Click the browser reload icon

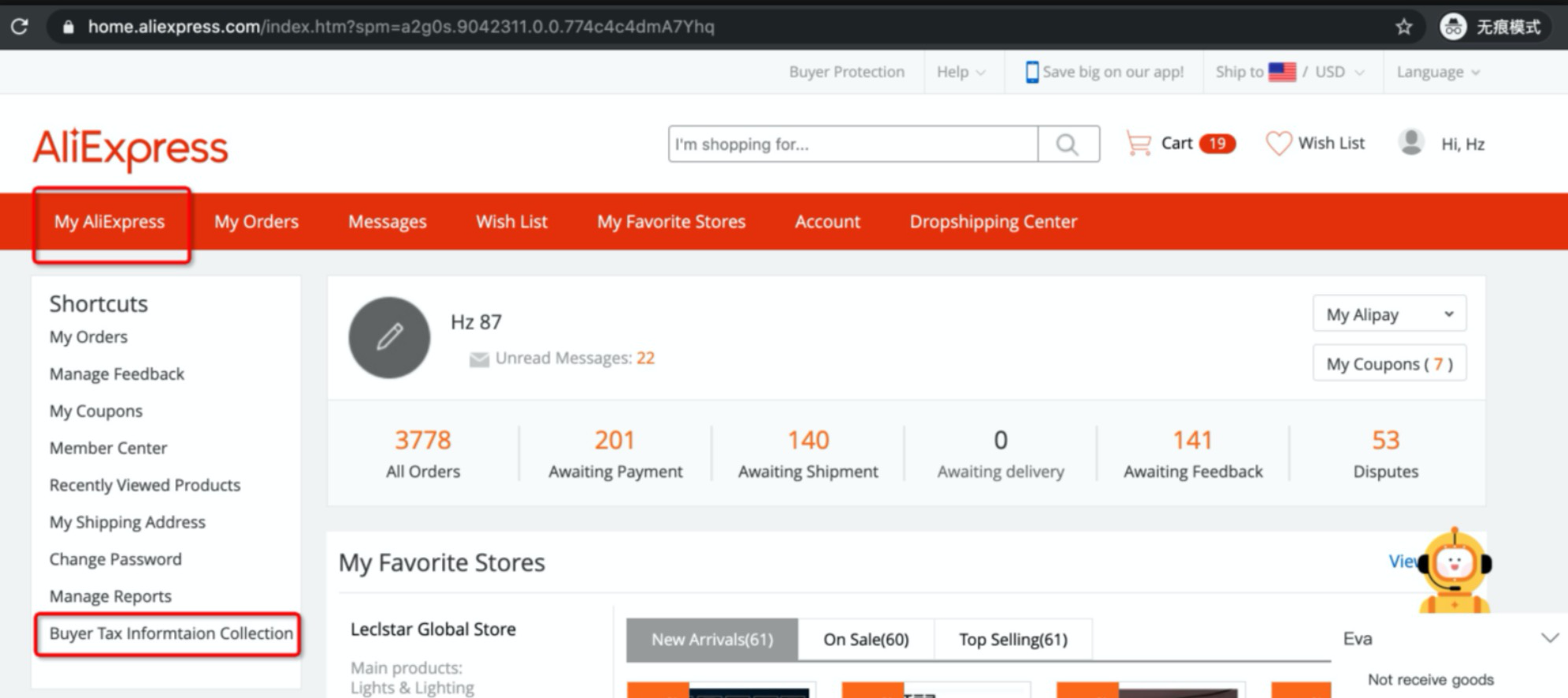pos(20,26)
